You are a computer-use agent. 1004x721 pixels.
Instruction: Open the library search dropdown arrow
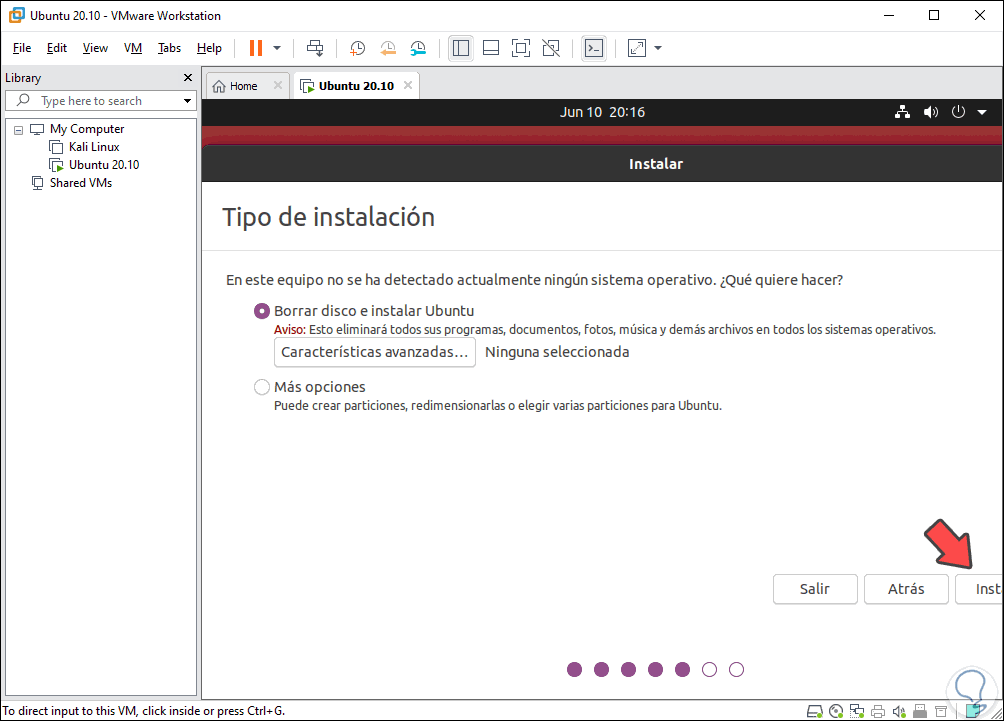[187, 101]
